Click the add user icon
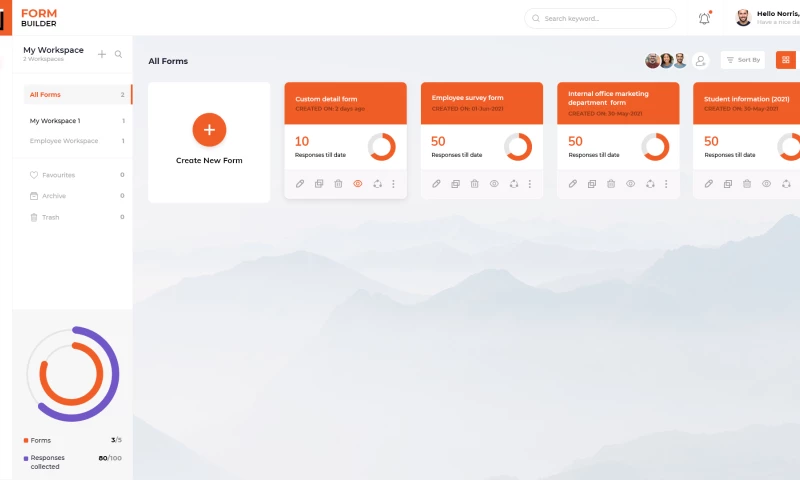This screenshot has height=480, width=800. click(x=701, y=61)
